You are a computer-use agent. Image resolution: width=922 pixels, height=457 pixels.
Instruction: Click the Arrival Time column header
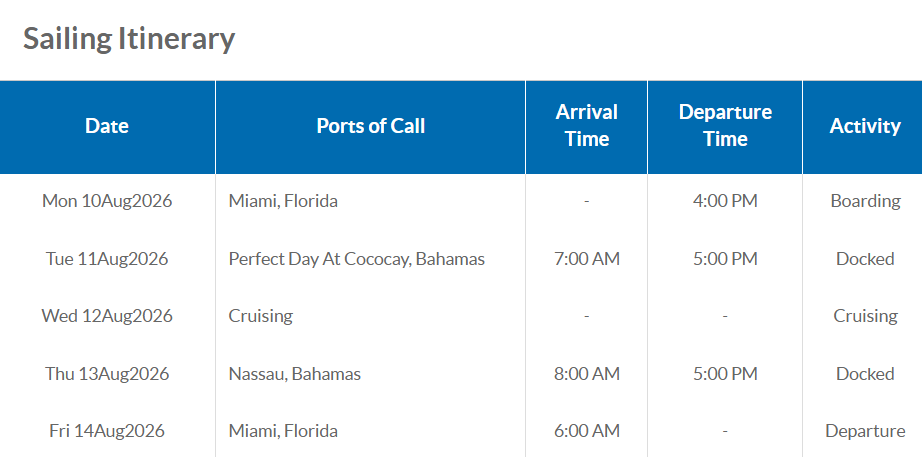pyautogui.click(x=586, y=126)
